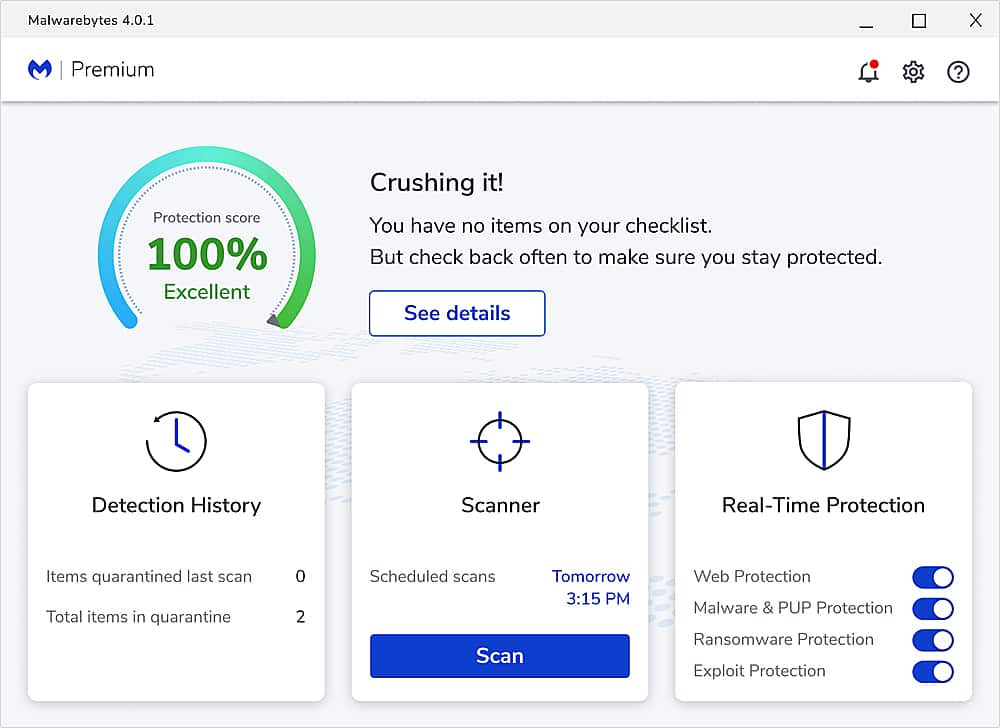This screenshot has height=728, width=1000.
Task: Open the notifications bell
Action: 868,72
